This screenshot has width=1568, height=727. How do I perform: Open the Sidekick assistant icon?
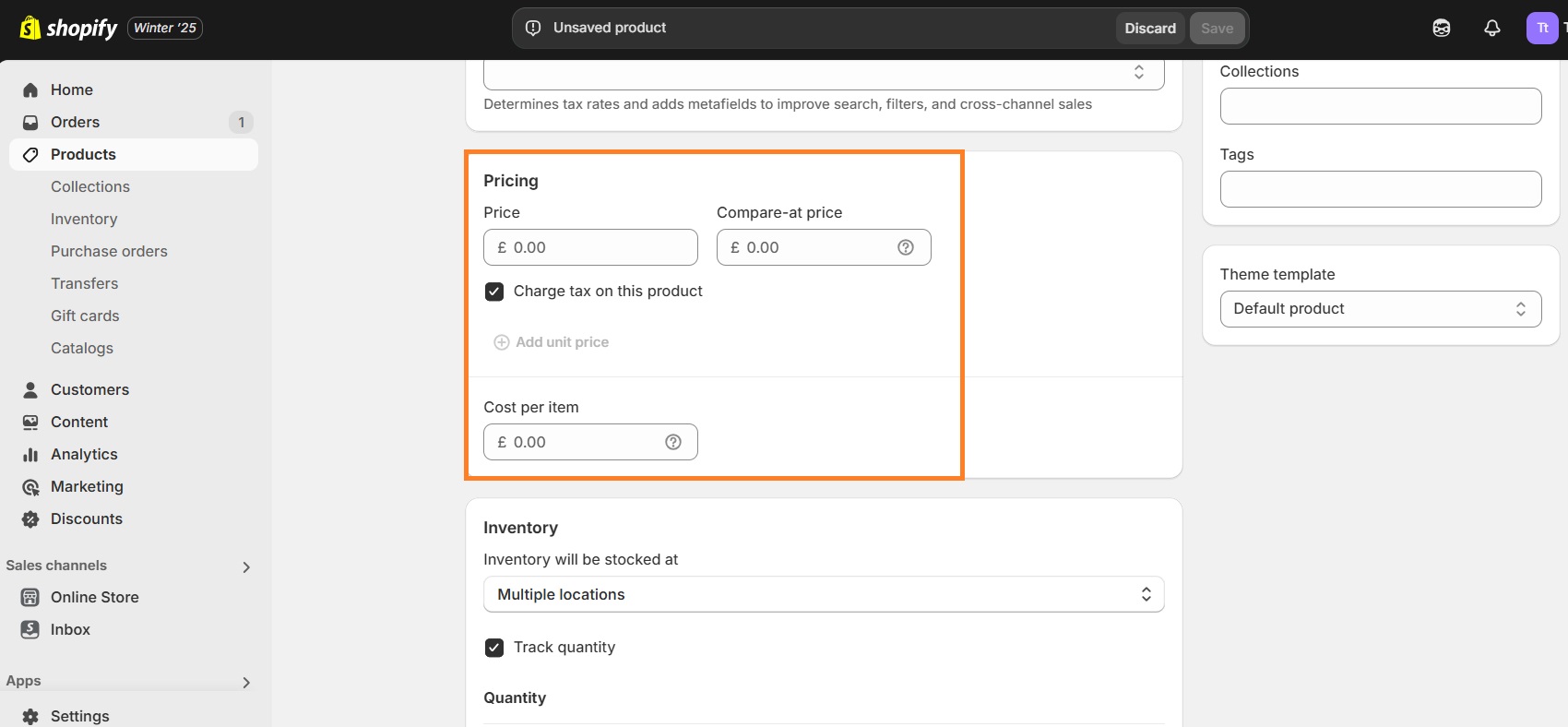[1441, 29]
